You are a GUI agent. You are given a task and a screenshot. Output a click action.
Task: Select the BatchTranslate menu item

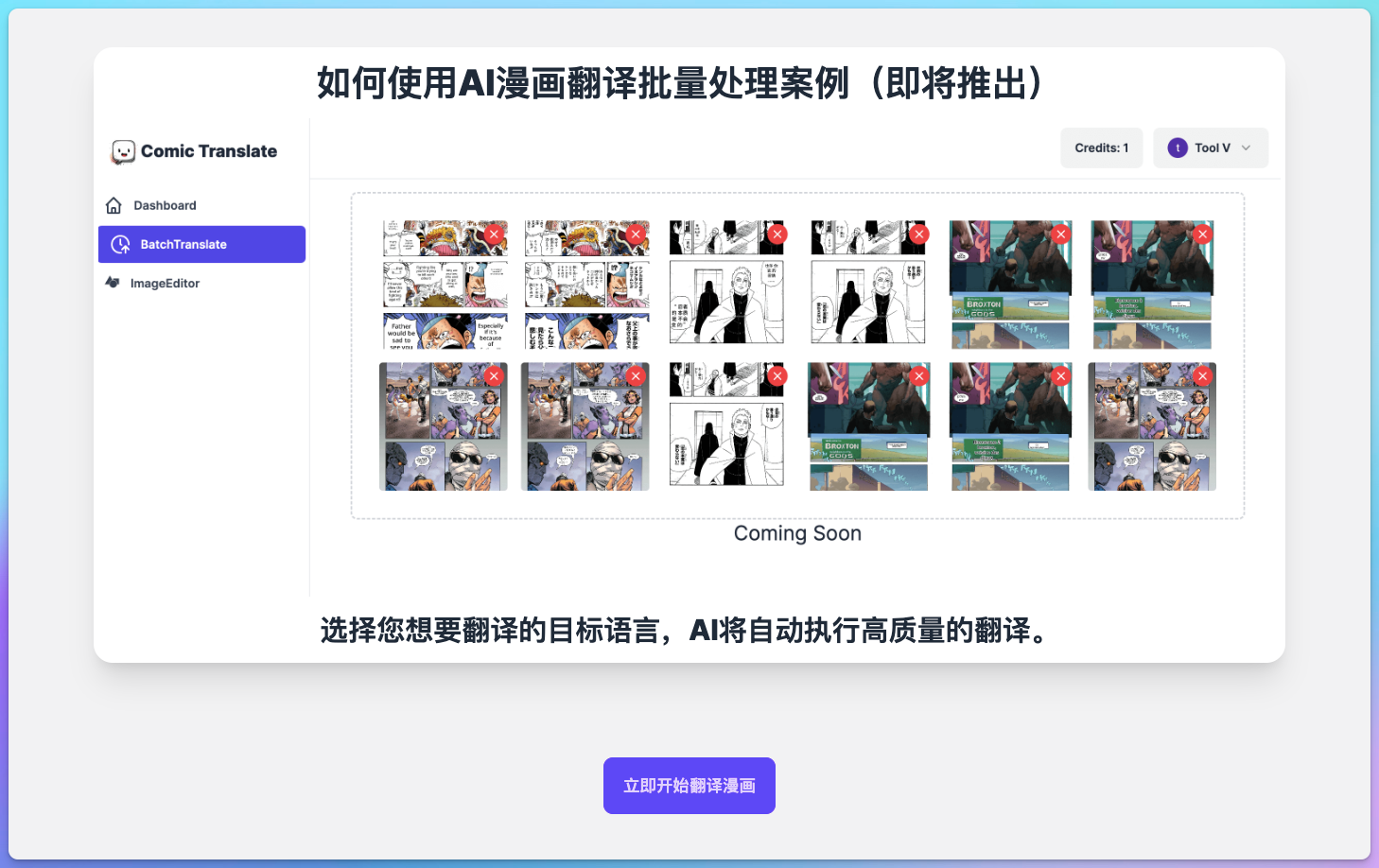(x=201, y=244)
